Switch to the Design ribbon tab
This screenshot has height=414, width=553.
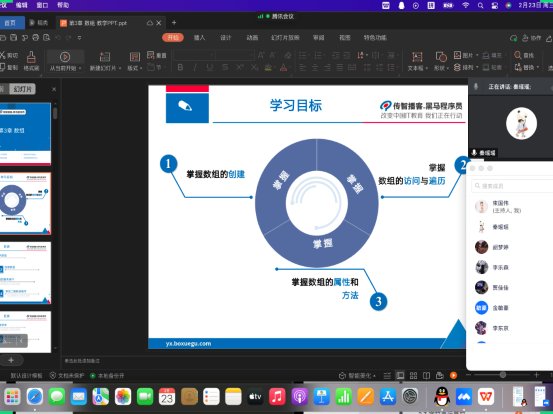[226, 38]
